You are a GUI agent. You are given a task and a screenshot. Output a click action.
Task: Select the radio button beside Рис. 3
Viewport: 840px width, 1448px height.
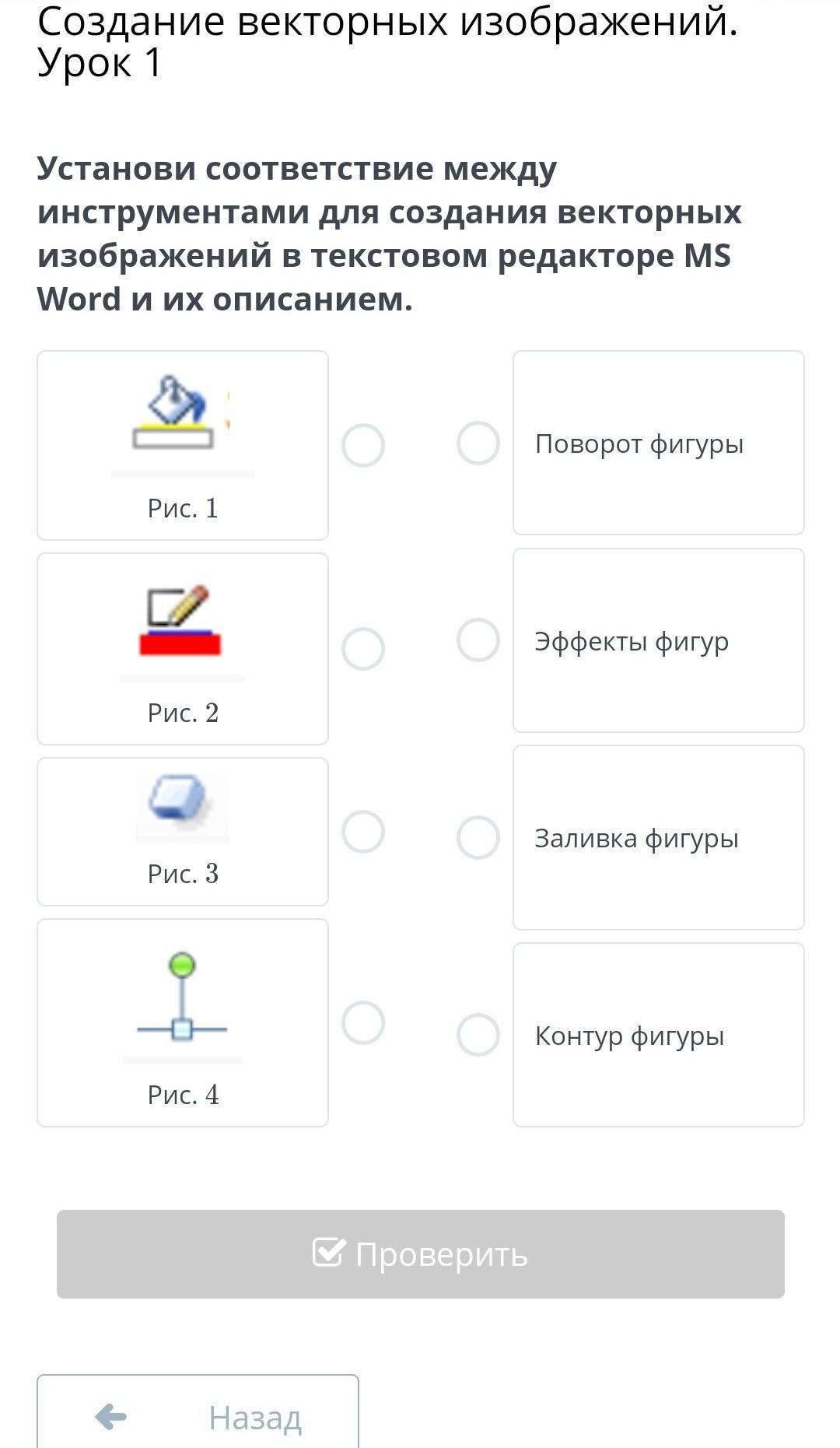tap(363, 832)
